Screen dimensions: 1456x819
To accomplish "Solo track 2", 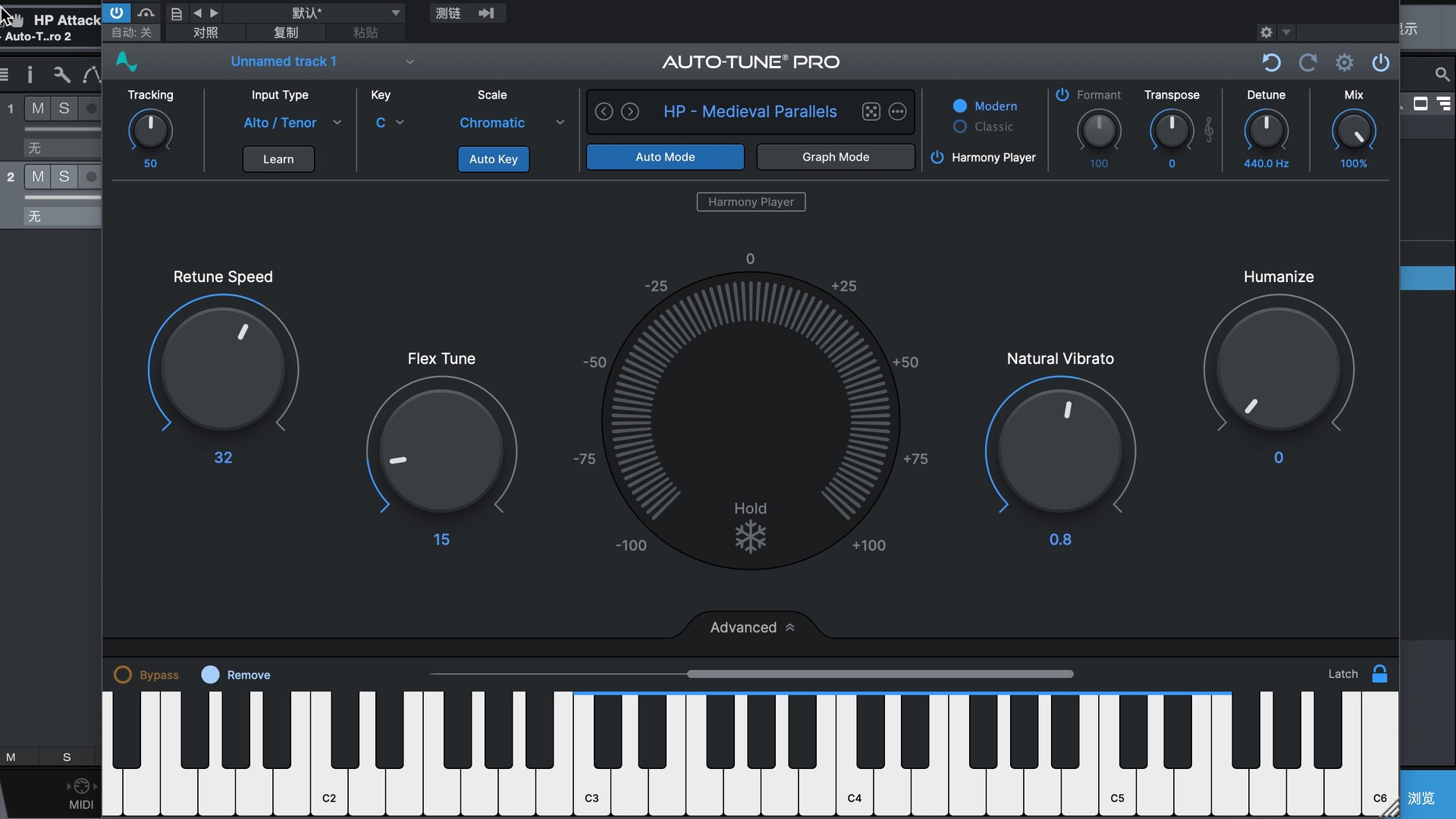I will tap(64, 177).
